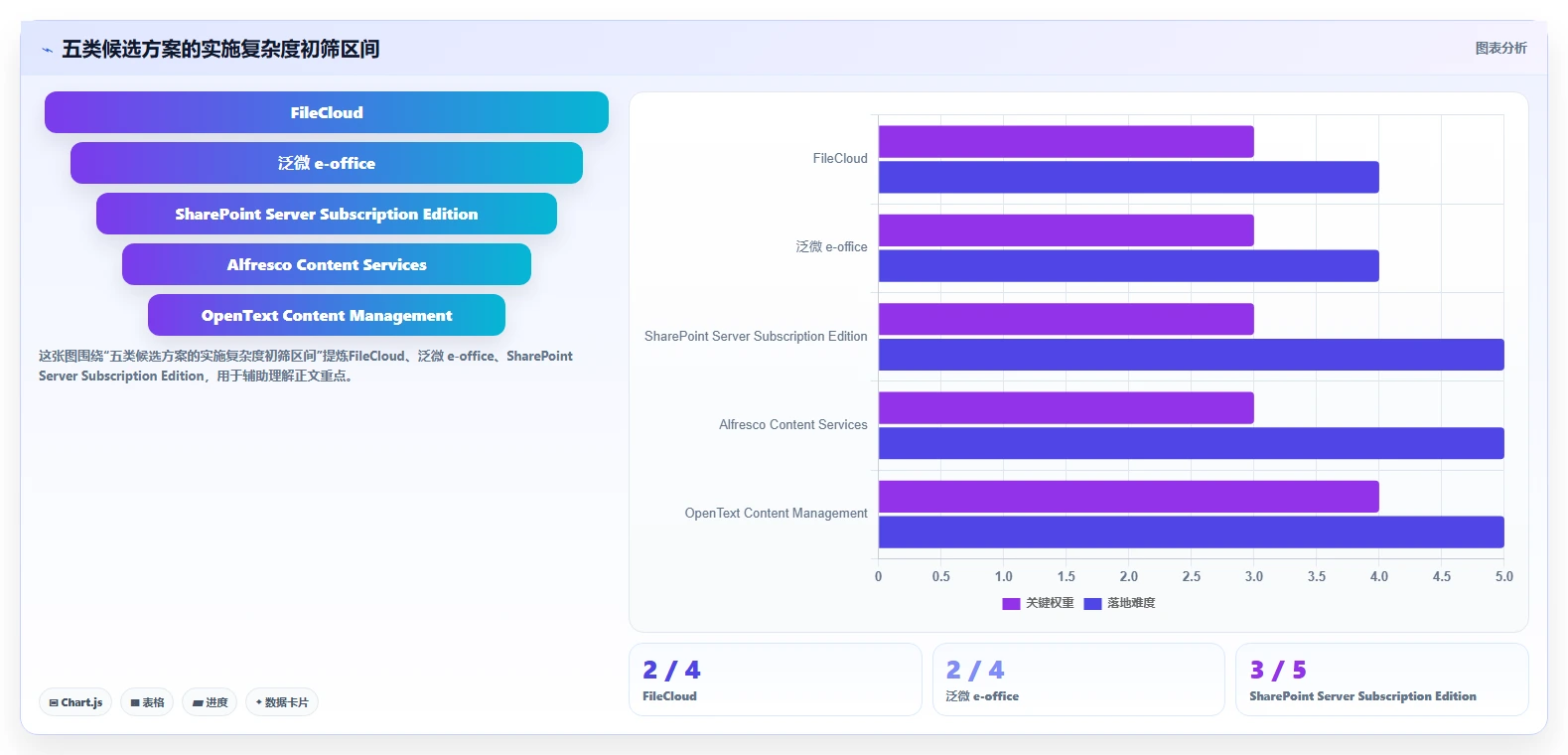The width and height of the screenshot is (1568, 755).
Task: Click the FileCloud chart axis label
Action: pos(840,159)
